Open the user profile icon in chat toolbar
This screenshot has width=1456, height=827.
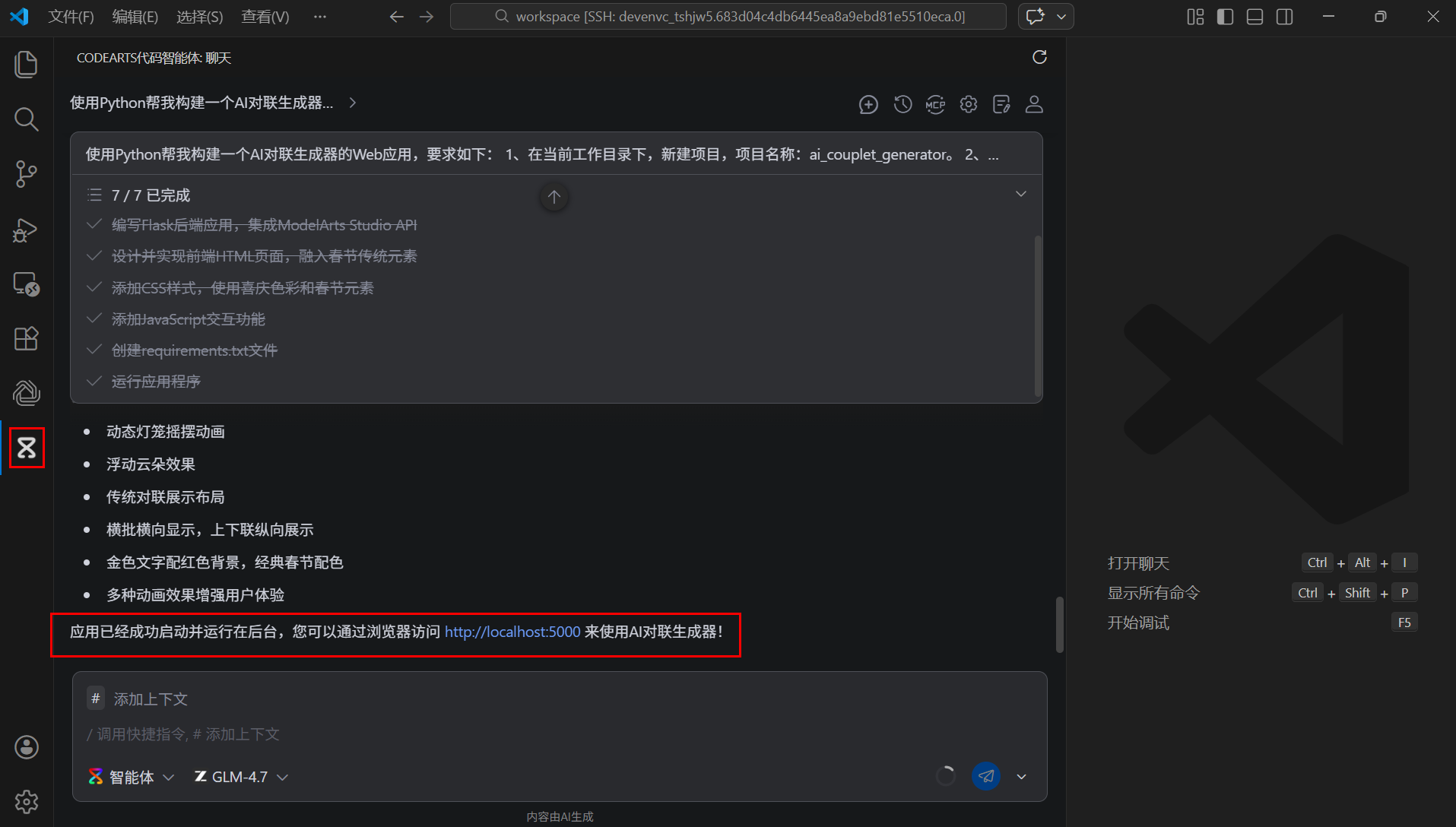tap(1034, 105)
